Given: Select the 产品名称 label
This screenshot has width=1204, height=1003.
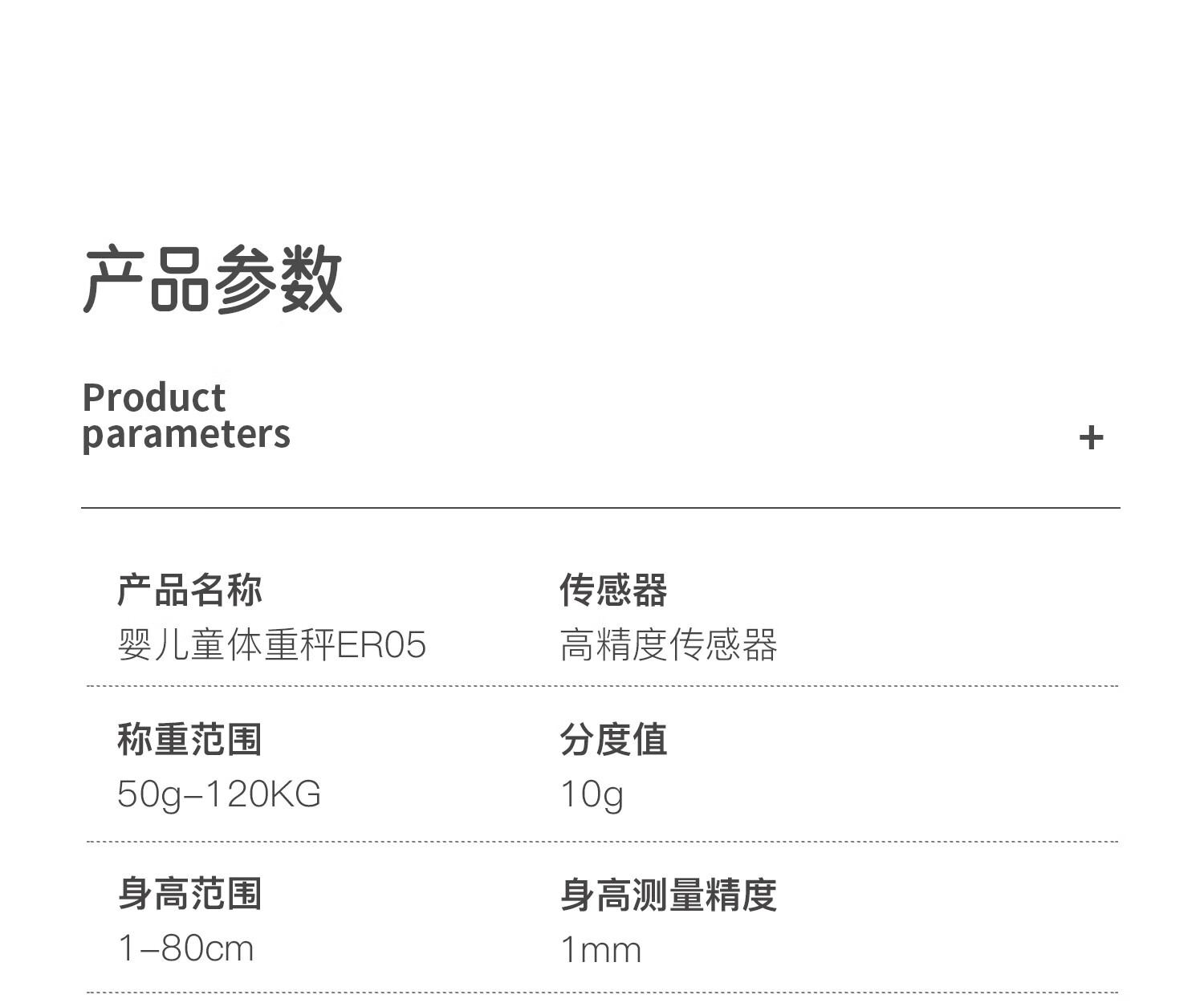Looking at the screenshot, I should (189, 590).
